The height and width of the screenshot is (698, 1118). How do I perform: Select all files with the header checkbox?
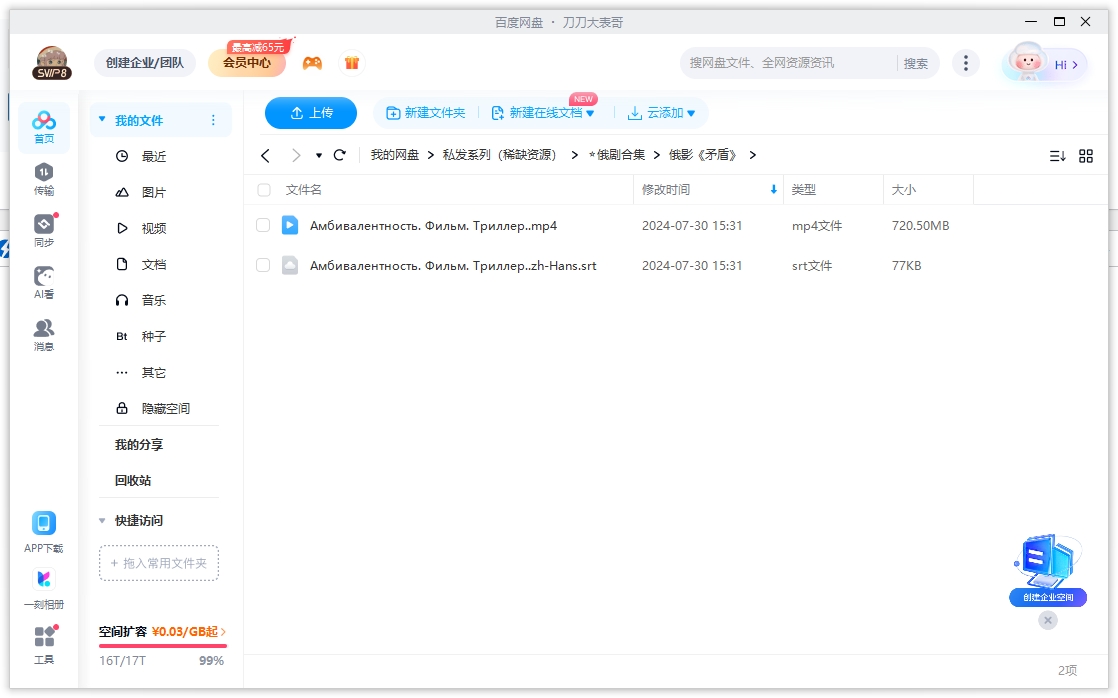[263, 190]
